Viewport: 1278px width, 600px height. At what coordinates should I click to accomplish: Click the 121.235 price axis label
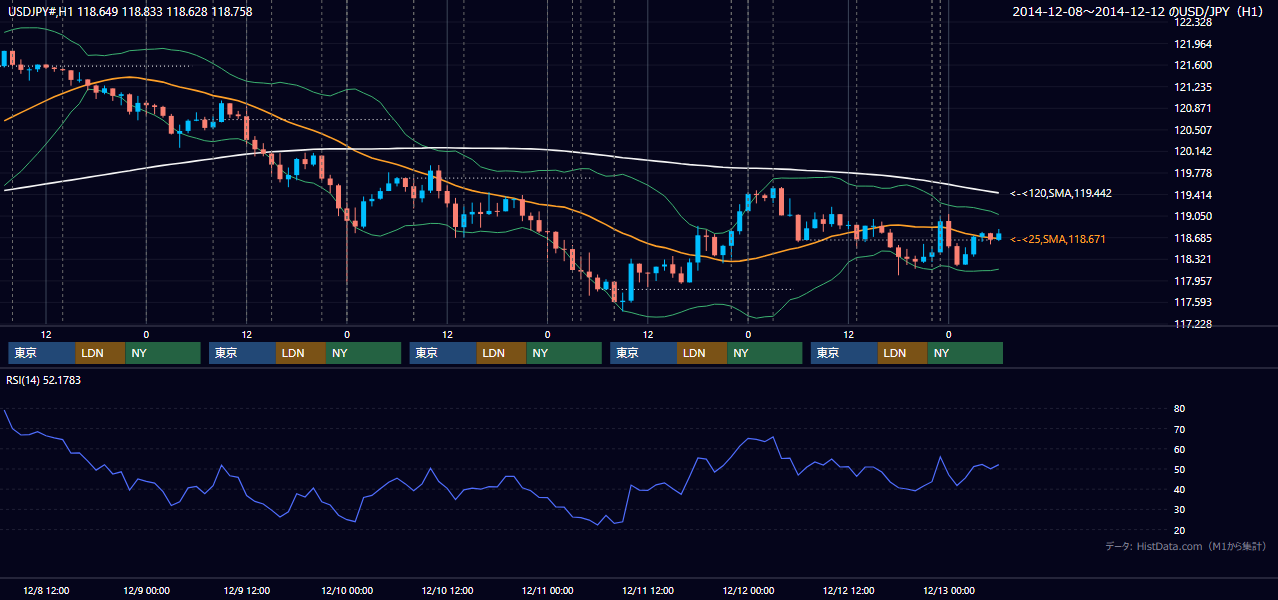click(x=1193, y=87)
